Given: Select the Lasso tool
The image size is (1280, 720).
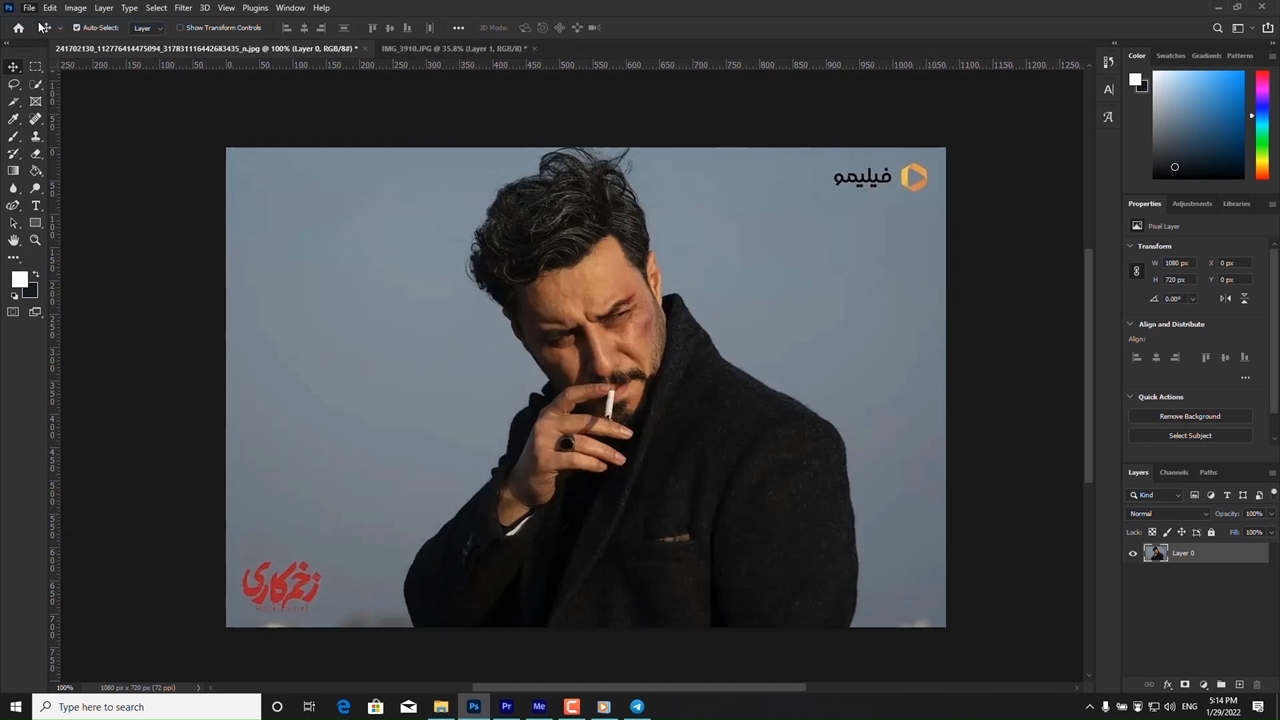Looking at the screenshot, I should (14, 84).
